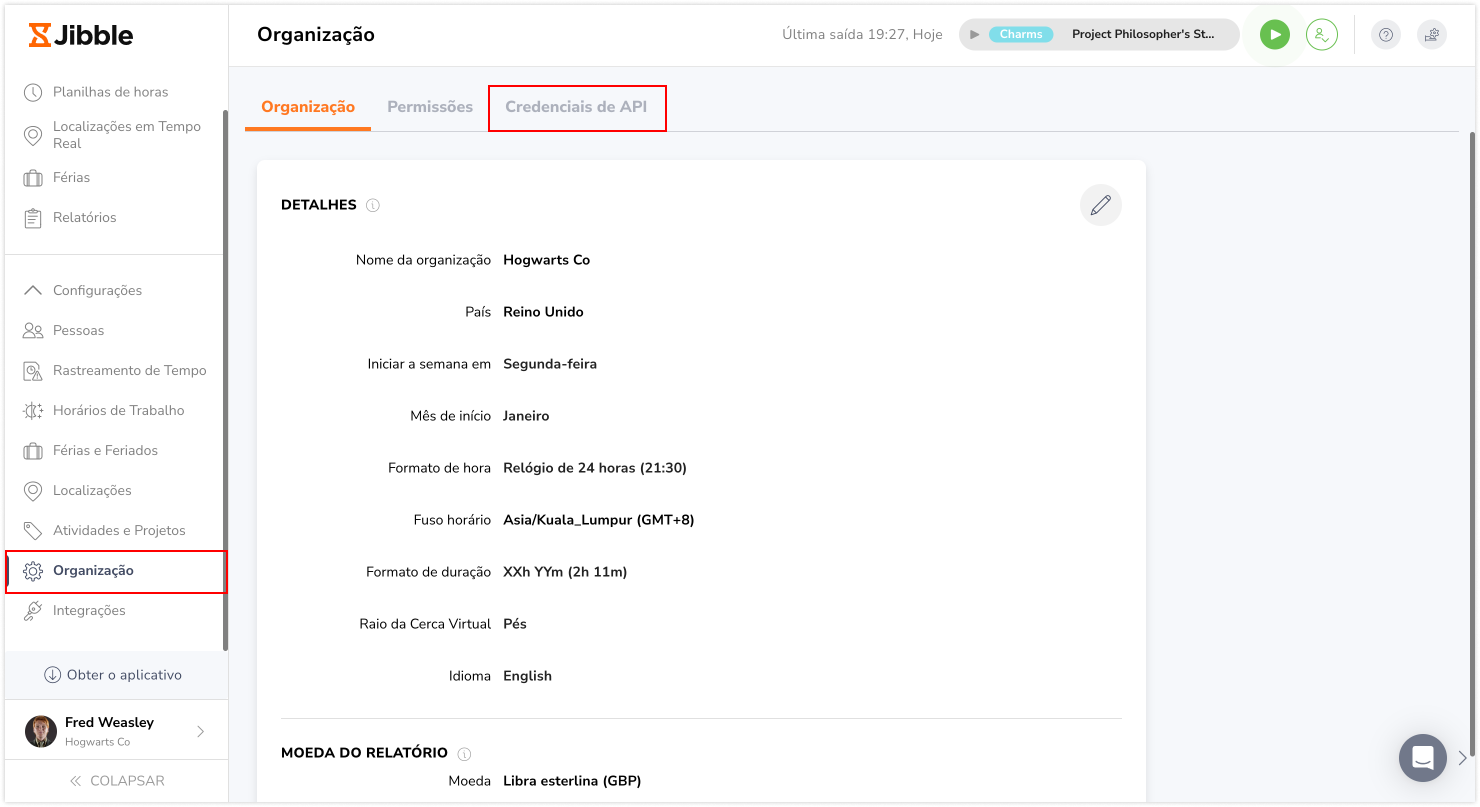Image resolution: width=1480 pixels, height=807 pixels.
Task: Click the English language value
Action: coord(528,676)
